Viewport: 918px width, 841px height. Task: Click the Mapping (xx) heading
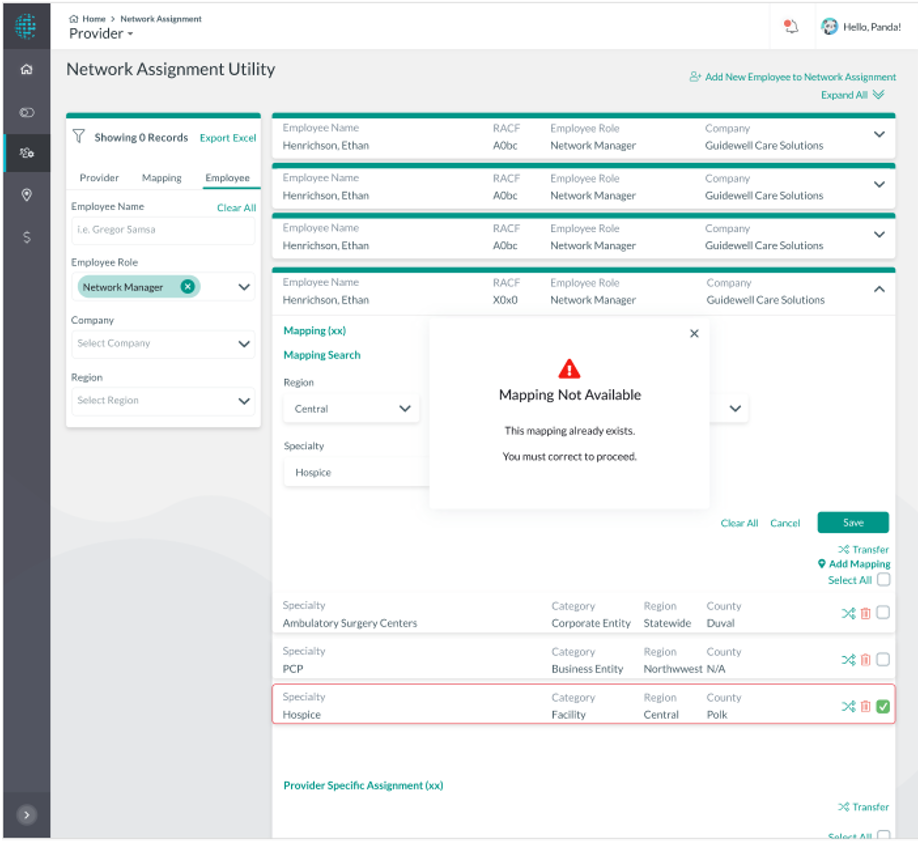(314, 331)
